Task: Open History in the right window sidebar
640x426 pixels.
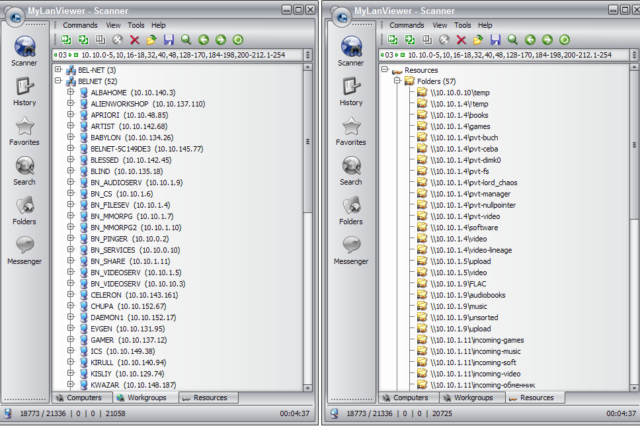Action: coord(351,91)
